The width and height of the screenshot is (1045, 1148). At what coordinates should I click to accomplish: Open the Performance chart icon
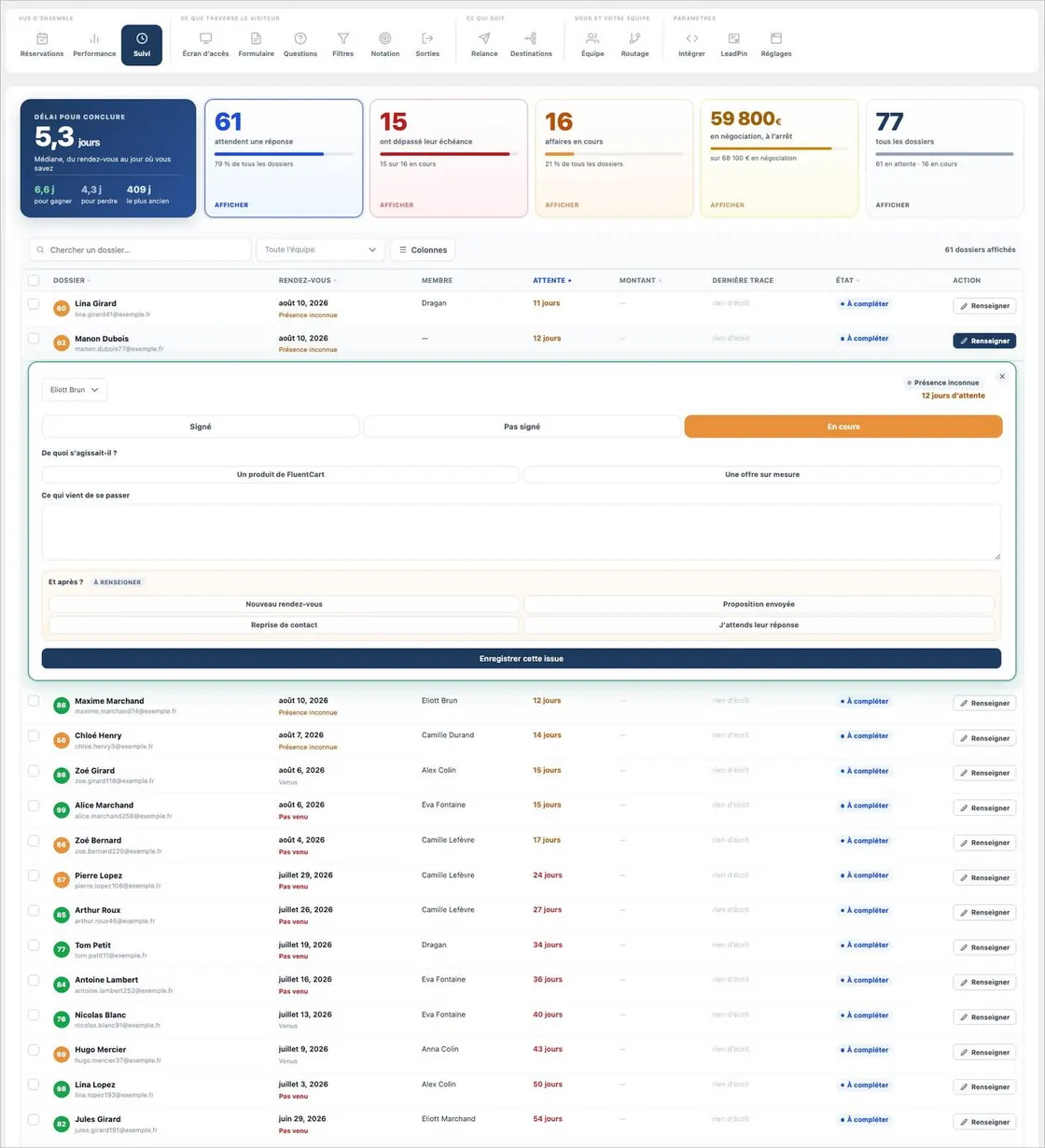point(94,38)
